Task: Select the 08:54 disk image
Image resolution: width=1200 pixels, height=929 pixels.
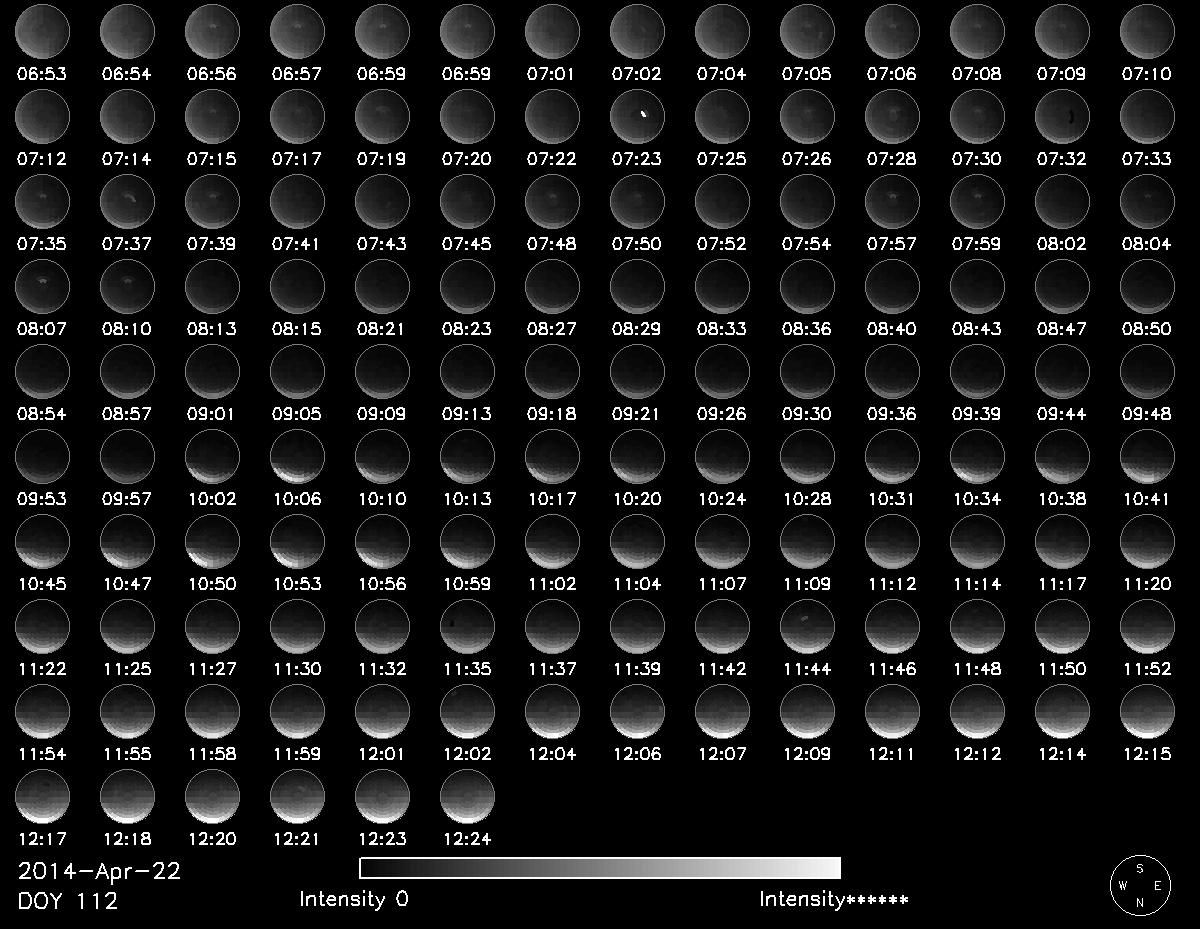Action: click(42, 371)
